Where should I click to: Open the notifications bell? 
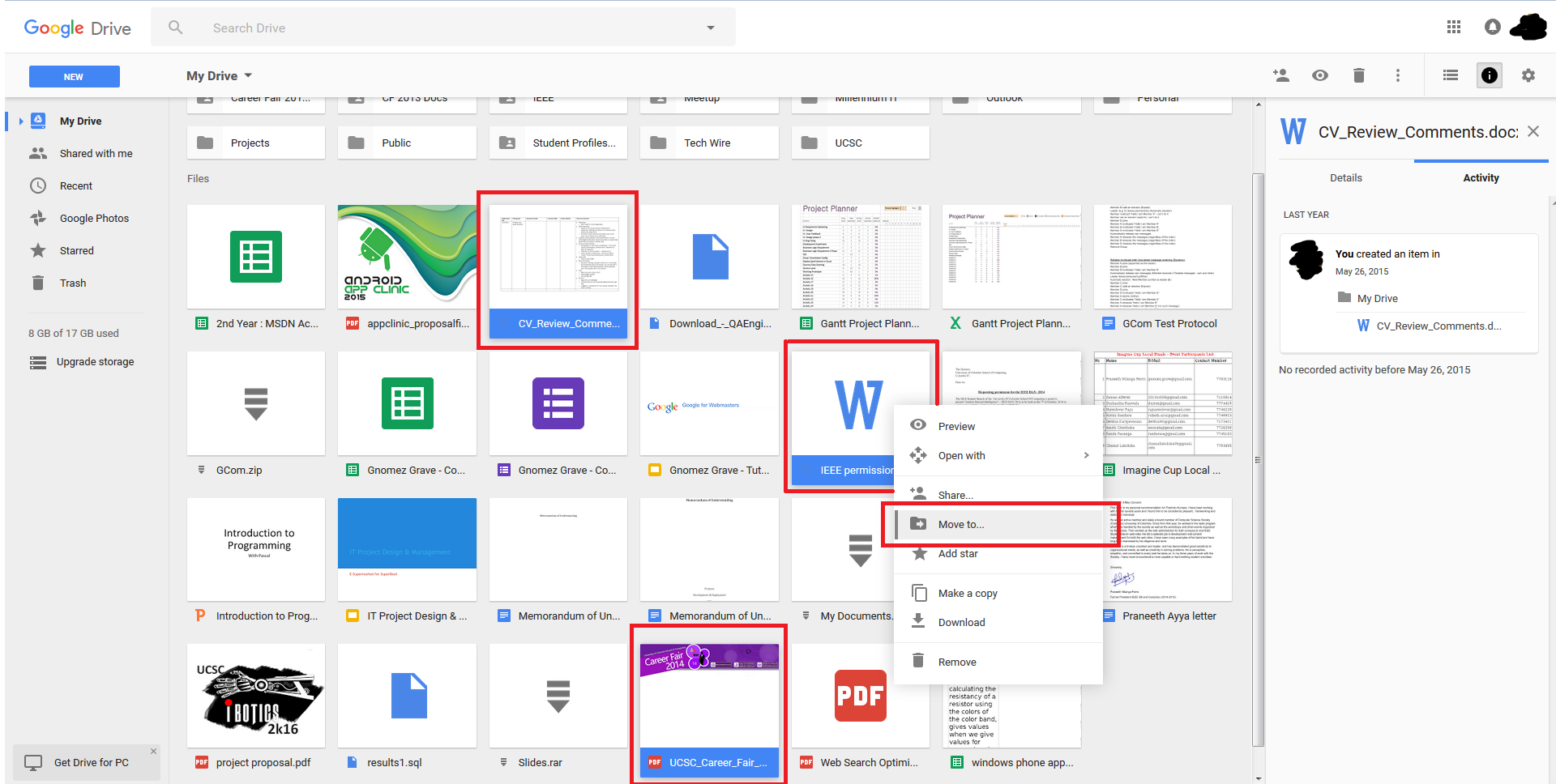[x=1492, y=28]
